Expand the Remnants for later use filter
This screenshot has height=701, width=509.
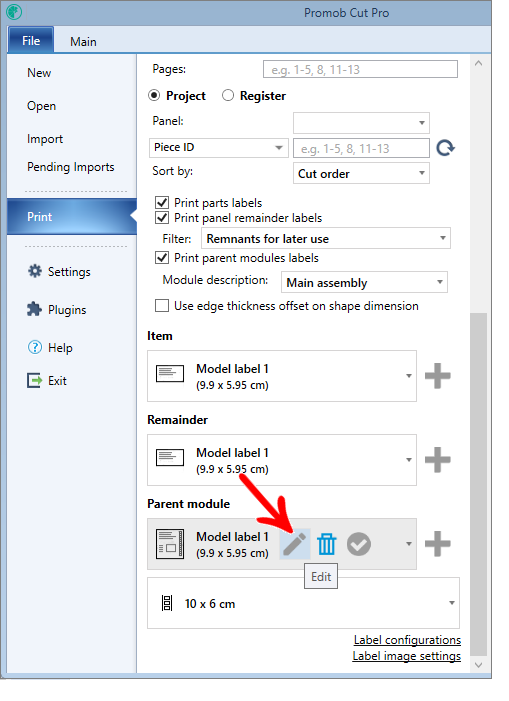(326, 238)
